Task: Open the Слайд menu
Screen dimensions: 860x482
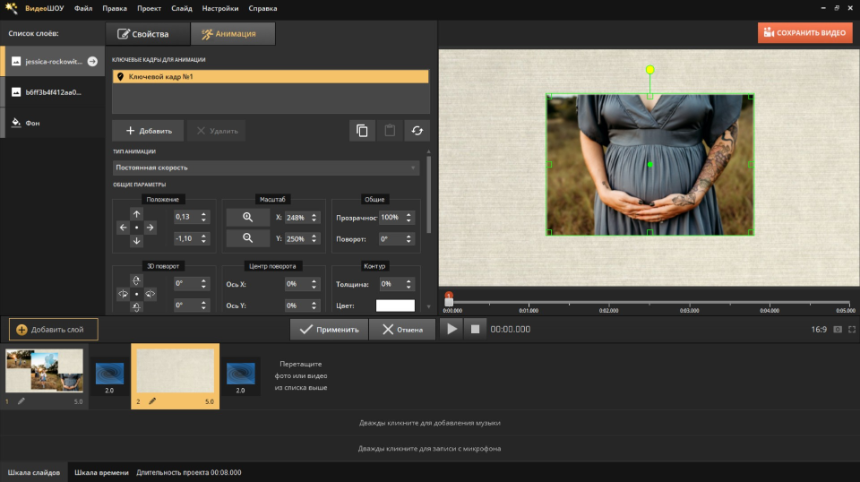Action: [x=181, y=8]
